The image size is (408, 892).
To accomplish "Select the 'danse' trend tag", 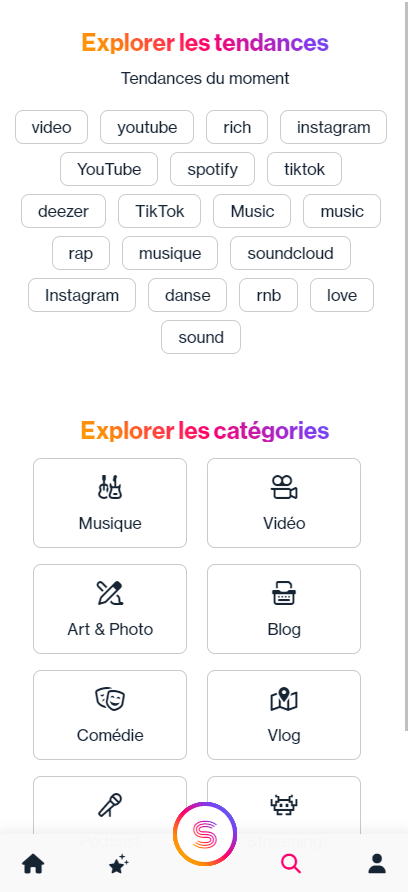I will coord(187,295).
